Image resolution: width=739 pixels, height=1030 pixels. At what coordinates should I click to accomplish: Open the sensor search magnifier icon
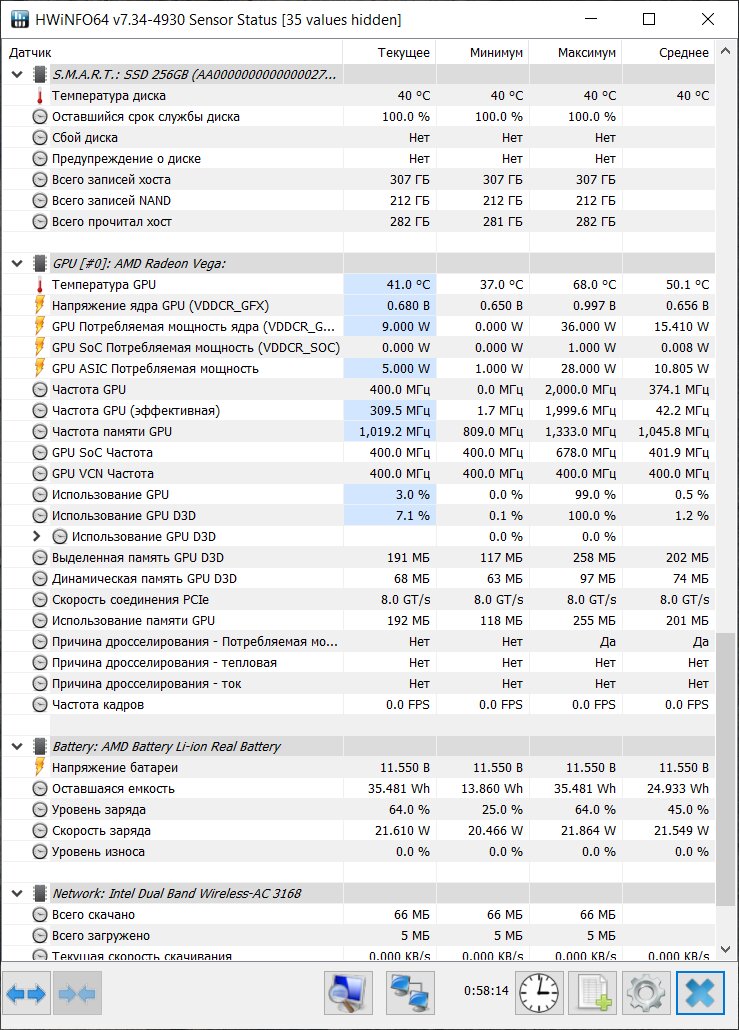[348, 993]
